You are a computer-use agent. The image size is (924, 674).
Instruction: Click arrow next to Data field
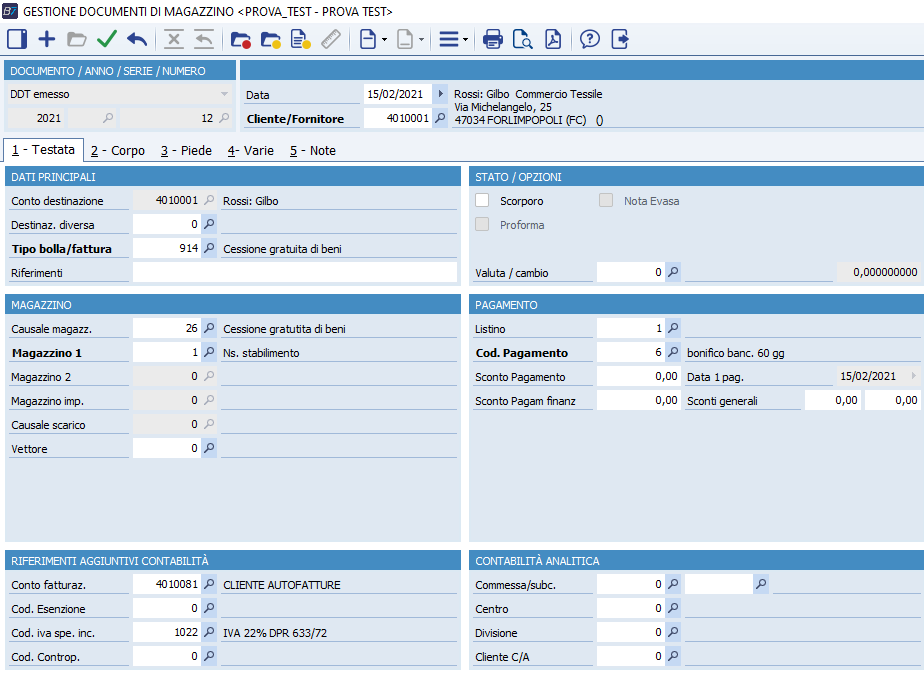click(441, 94)
